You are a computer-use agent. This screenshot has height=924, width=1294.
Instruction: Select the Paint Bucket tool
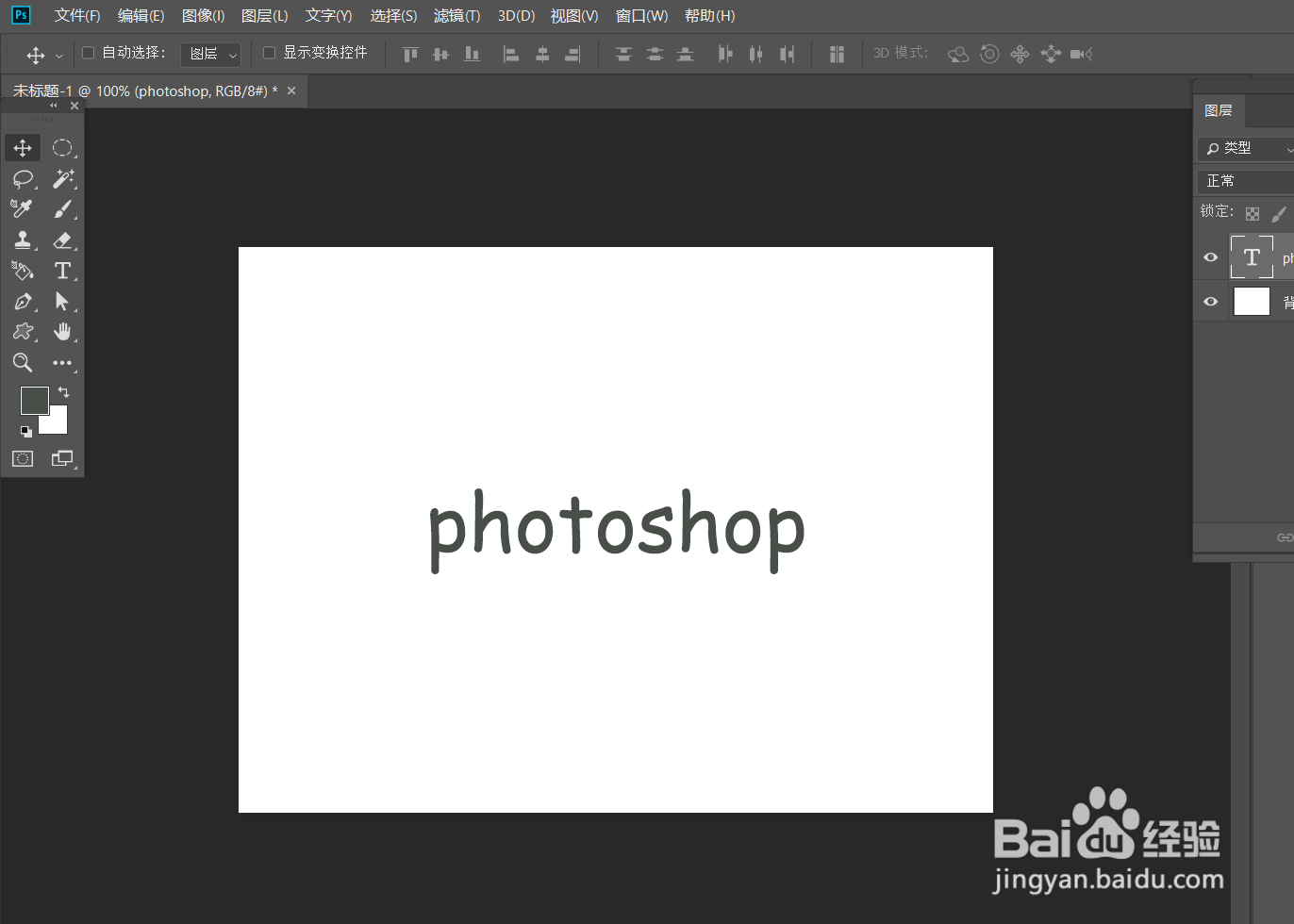pos(23,271)
